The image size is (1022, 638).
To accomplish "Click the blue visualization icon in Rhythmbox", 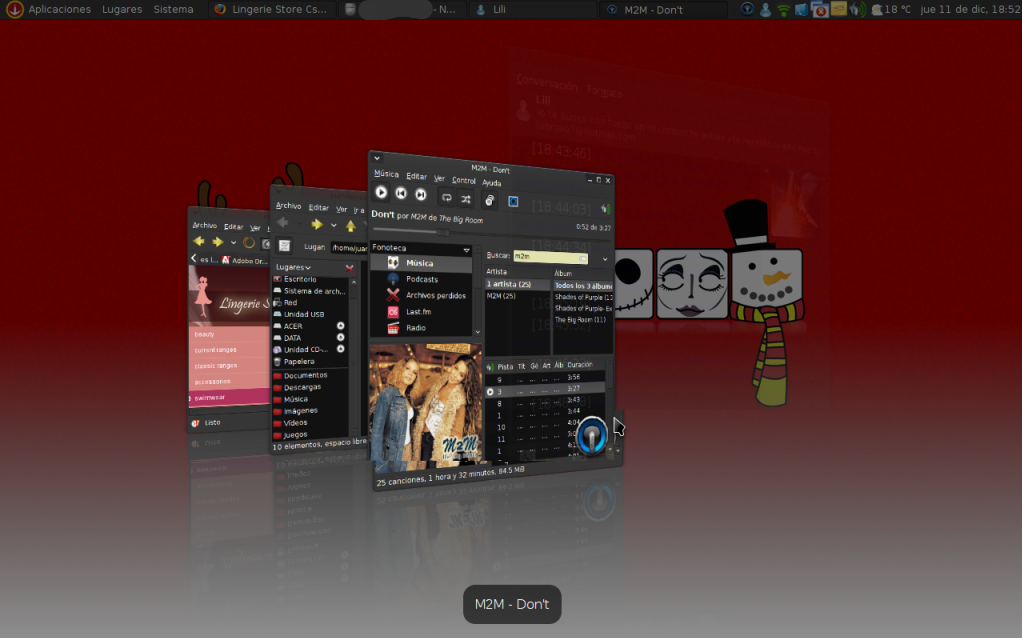I will click(513, 201).
